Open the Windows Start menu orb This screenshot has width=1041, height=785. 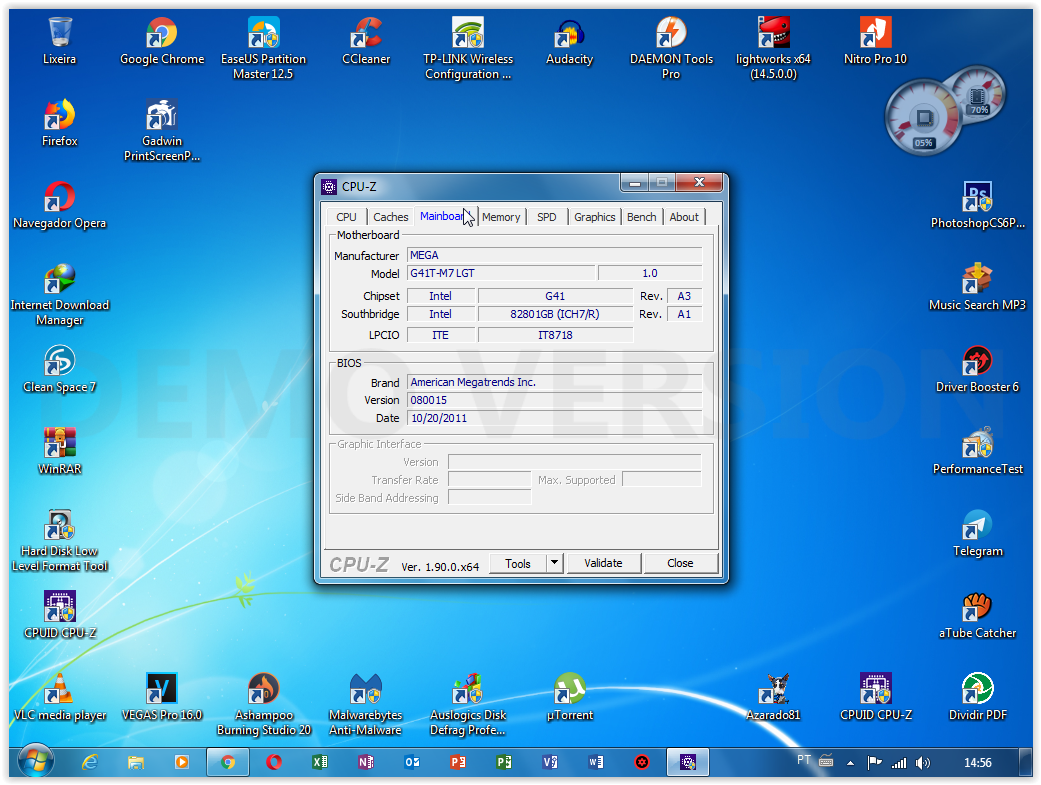pos(36,761)
